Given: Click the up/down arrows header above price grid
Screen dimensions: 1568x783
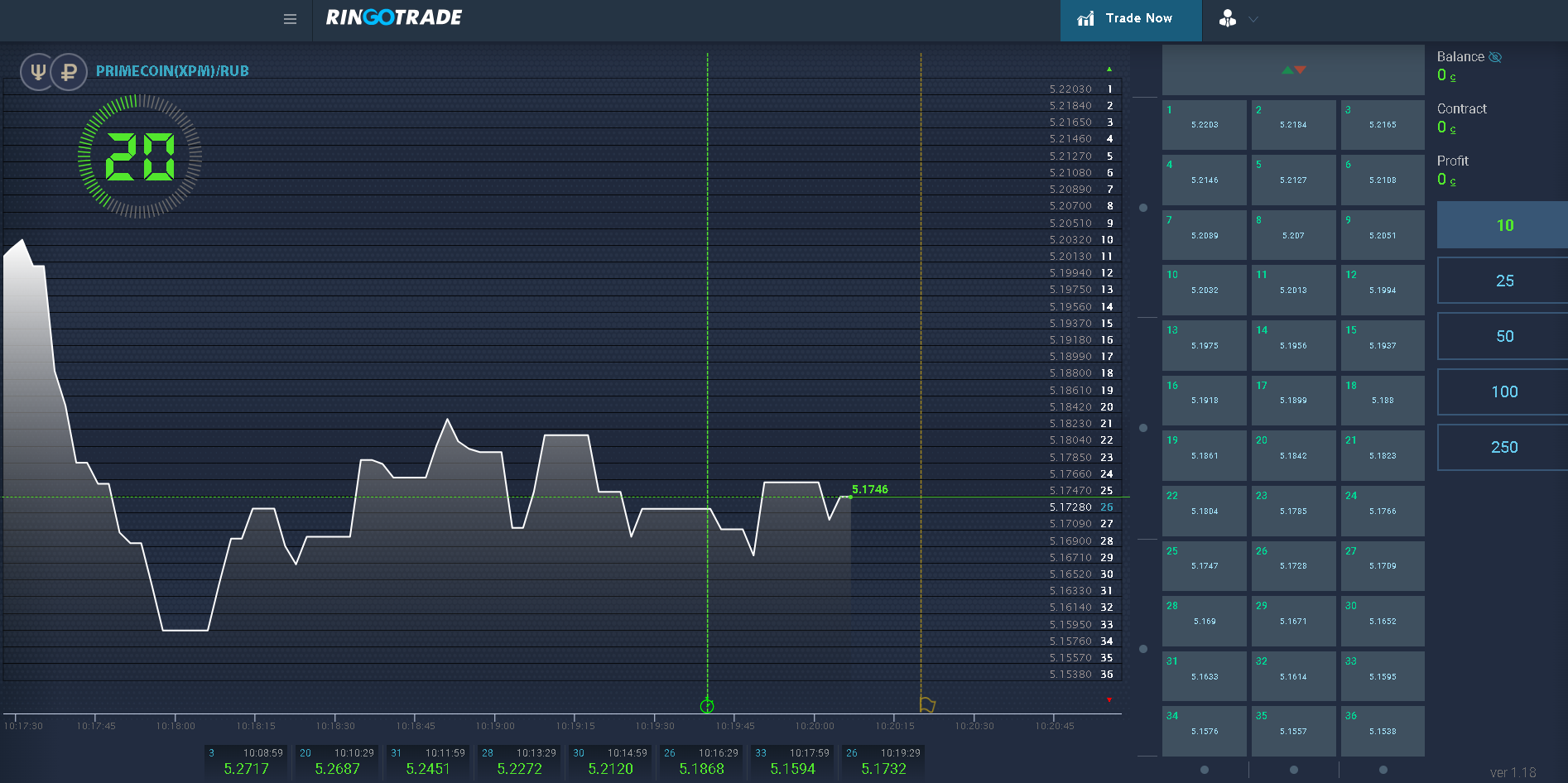Looking at the screenshot, I should [1292, 70].
